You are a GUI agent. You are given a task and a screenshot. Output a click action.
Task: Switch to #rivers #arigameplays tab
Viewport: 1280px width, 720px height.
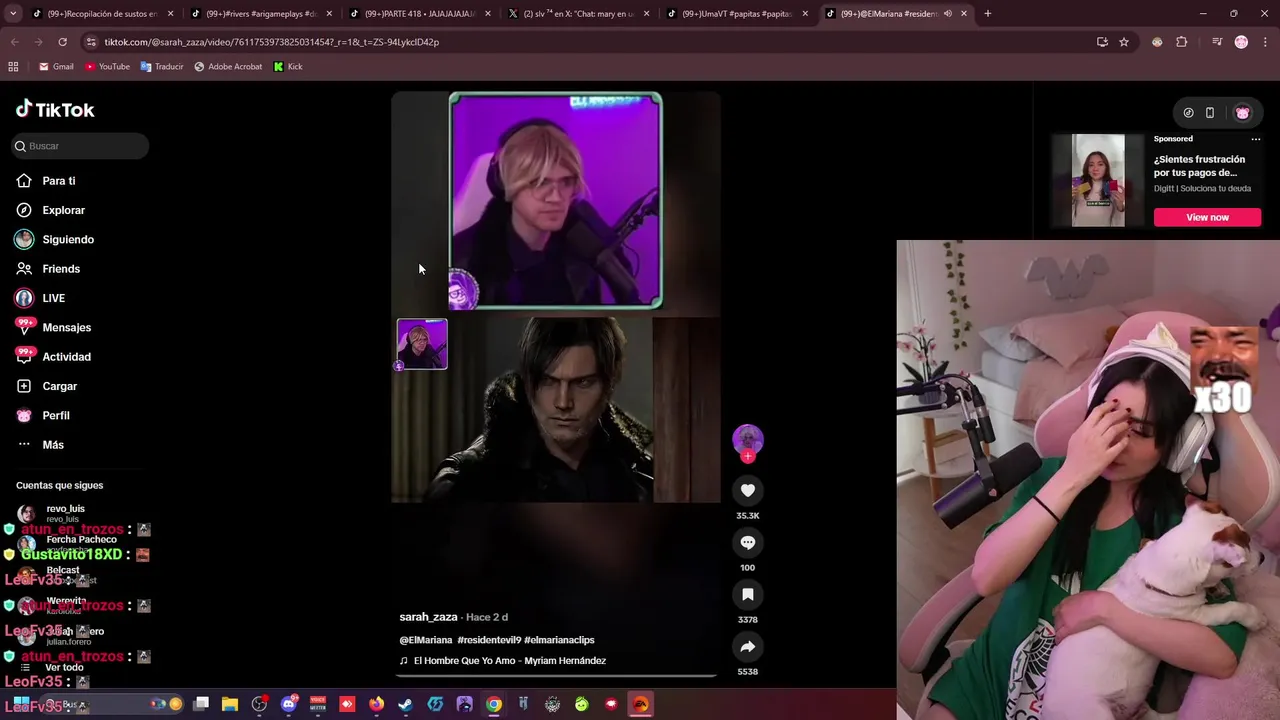260,14
